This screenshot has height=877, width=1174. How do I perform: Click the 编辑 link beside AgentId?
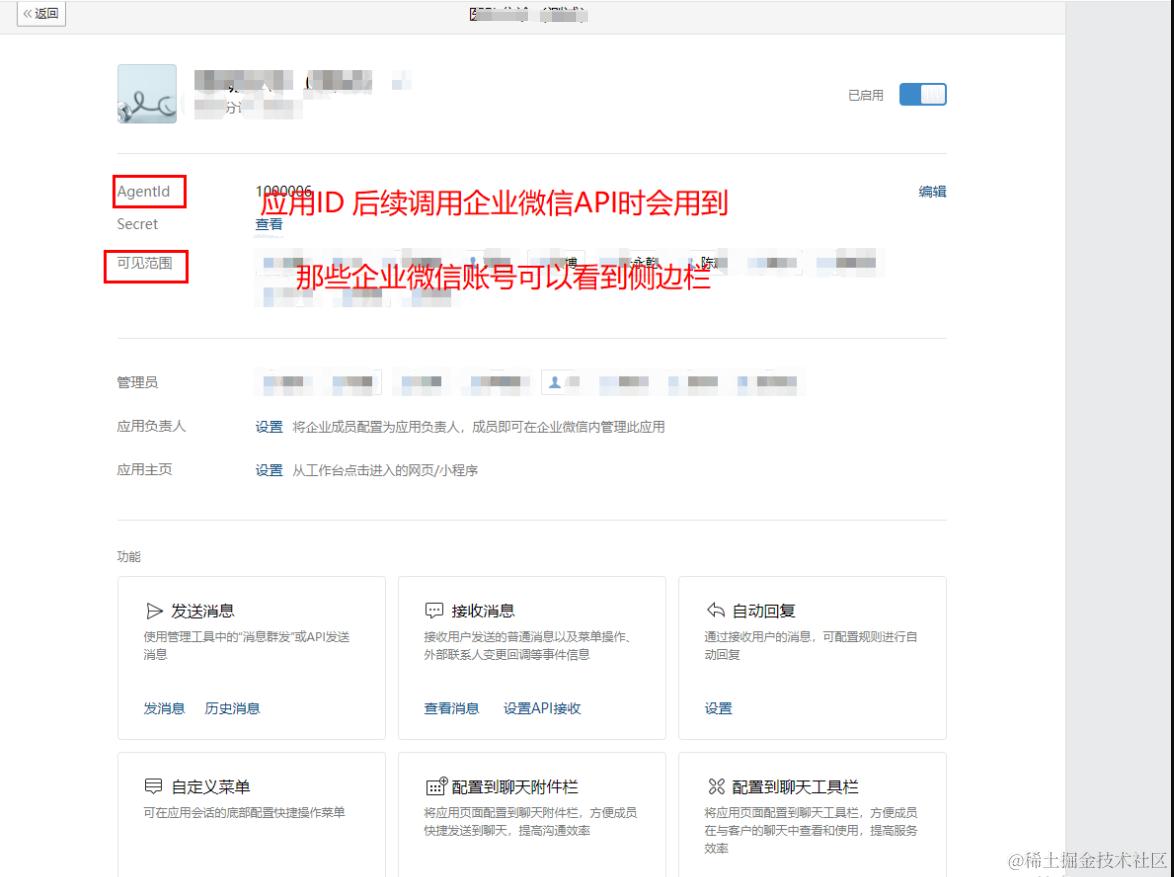click(x=932, y=192)
